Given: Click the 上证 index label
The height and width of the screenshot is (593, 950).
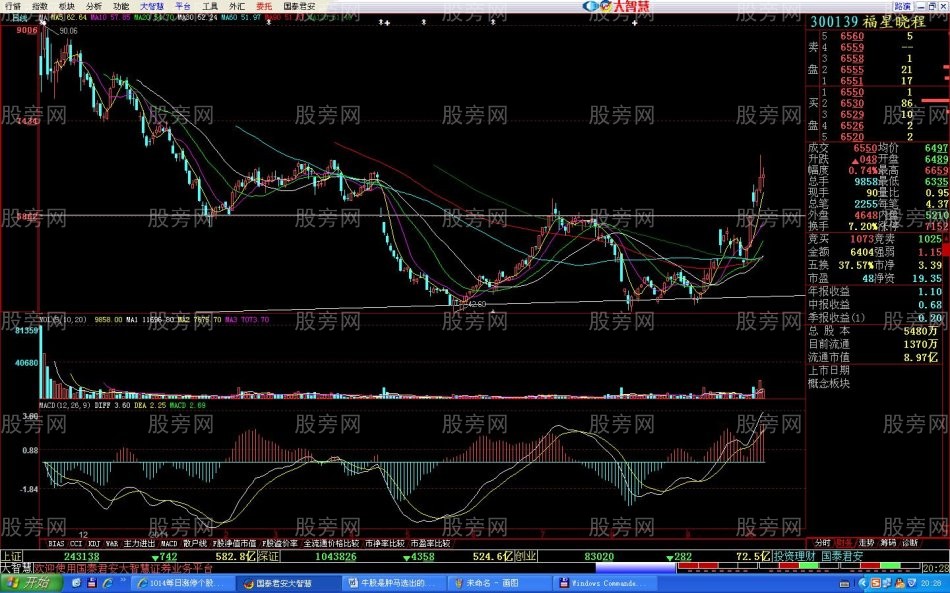Looking at the screenshot, I should (x=11, y=556).
